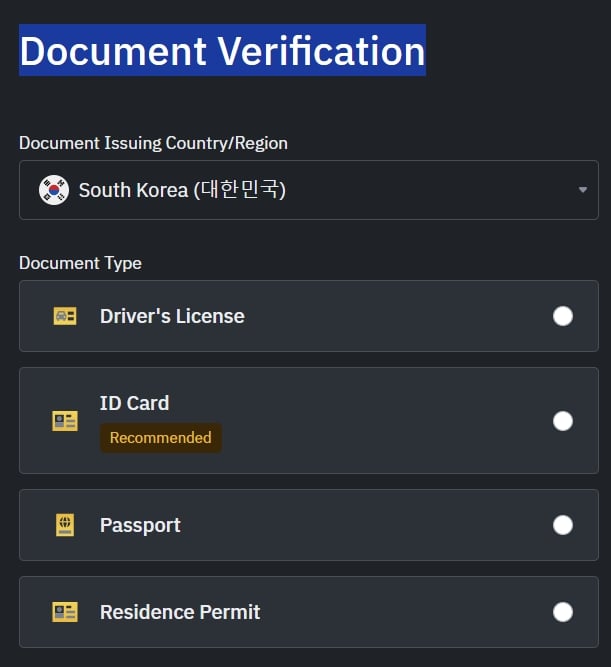
Task: Click the Document Issuing Country/Region label
Action: coord(154,143)
